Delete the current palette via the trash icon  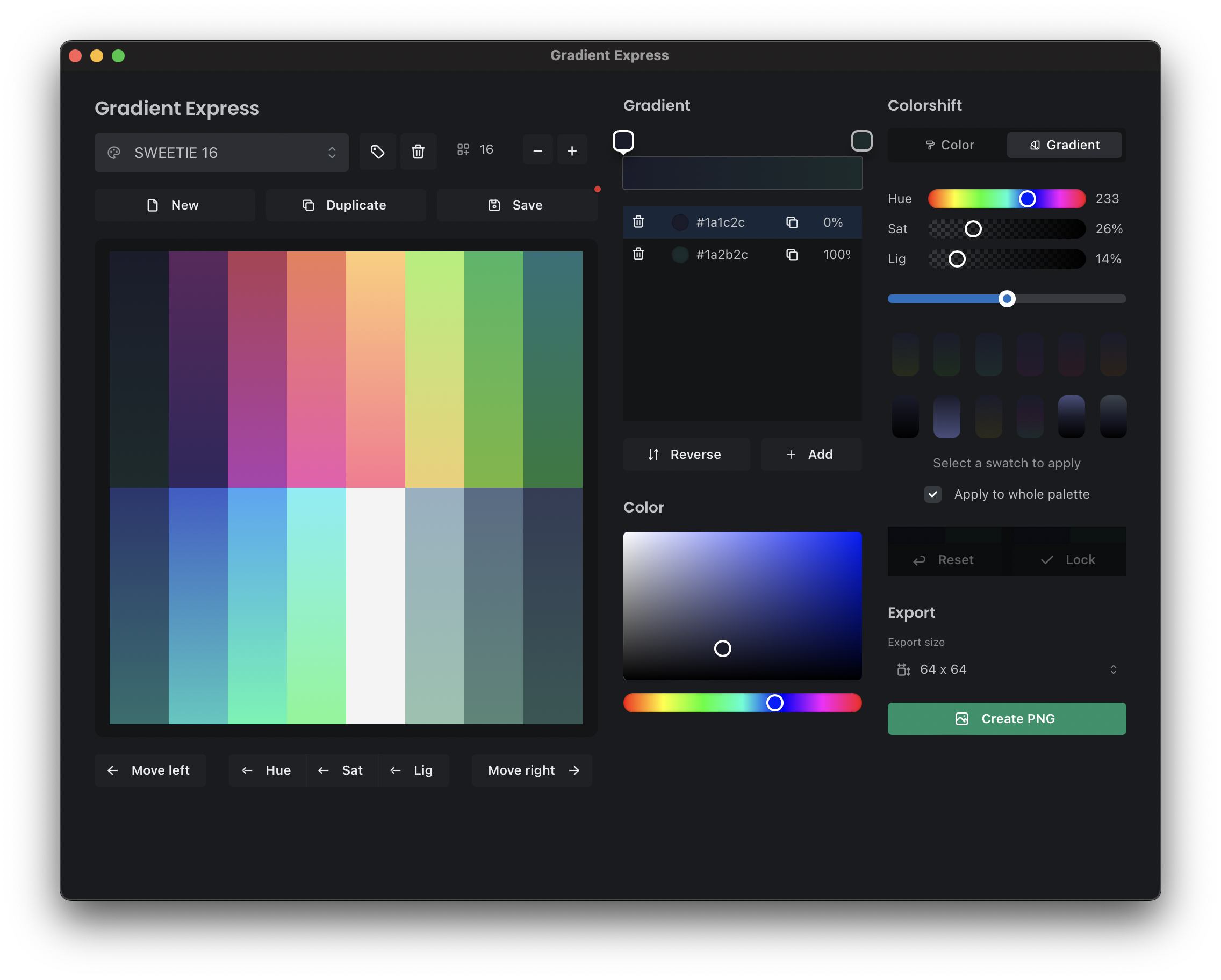pyautogui.click(x=418, y=151)
